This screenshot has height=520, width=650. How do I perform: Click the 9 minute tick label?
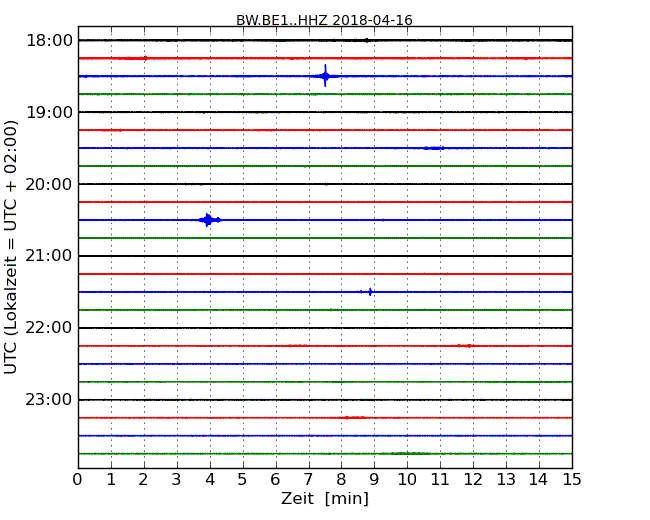374,480
